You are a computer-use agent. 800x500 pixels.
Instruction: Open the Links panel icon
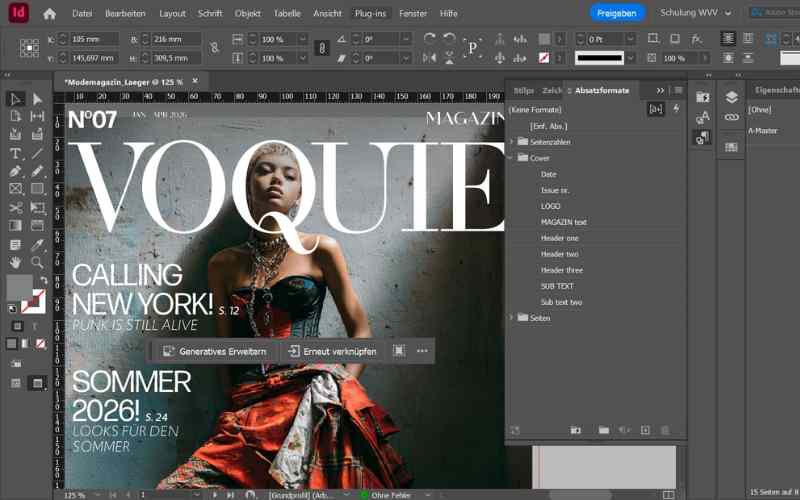coord(732,117)
